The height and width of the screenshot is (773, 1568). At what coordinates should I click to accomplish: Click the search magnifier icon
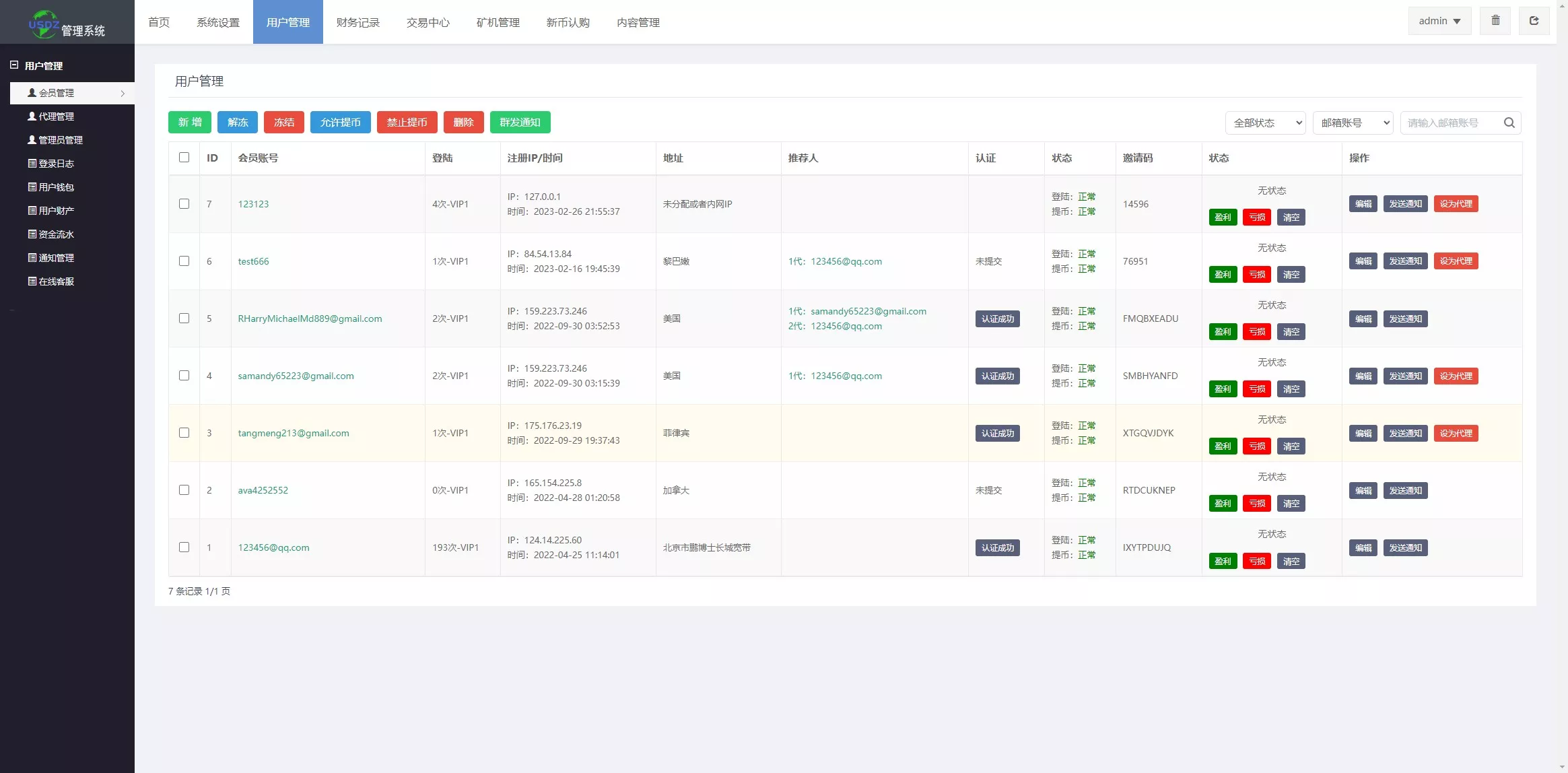click(1508, 123)
